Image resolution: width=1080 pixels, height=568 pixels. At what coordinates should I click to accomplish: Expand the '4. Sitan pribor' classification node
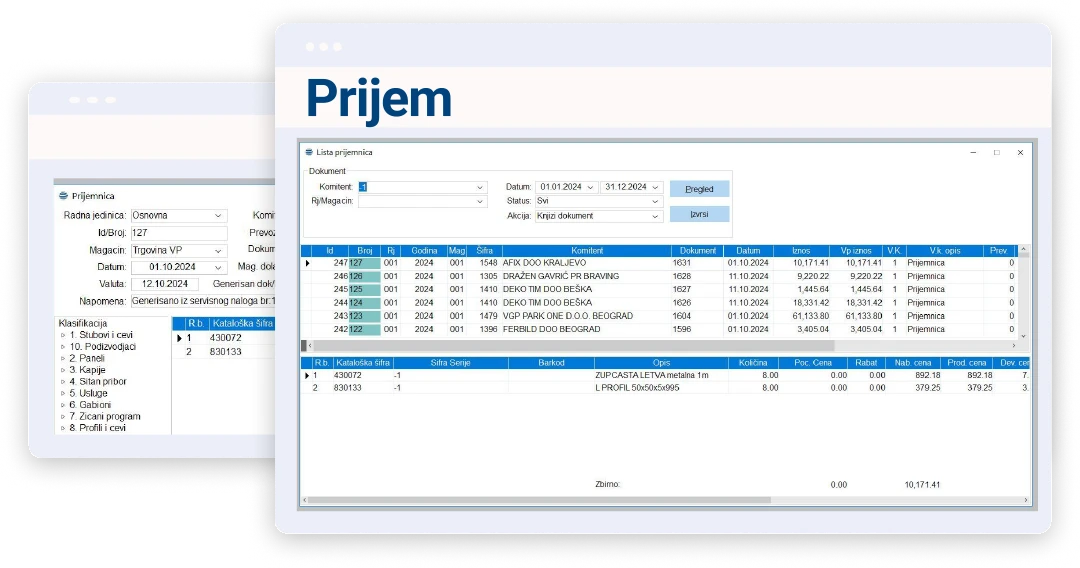tap(63, 382)
